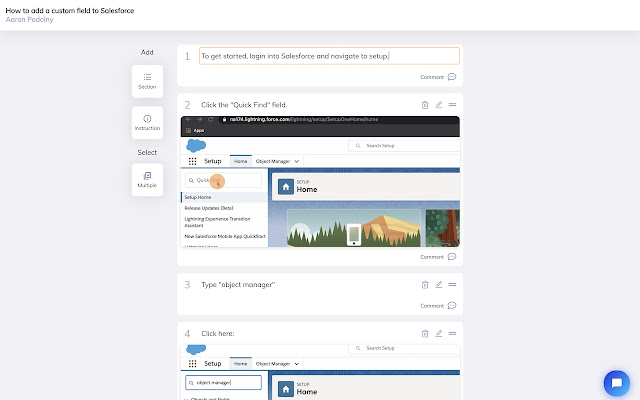Add an Instruction block
Screen dimensions: 640x400
(147, 122)
